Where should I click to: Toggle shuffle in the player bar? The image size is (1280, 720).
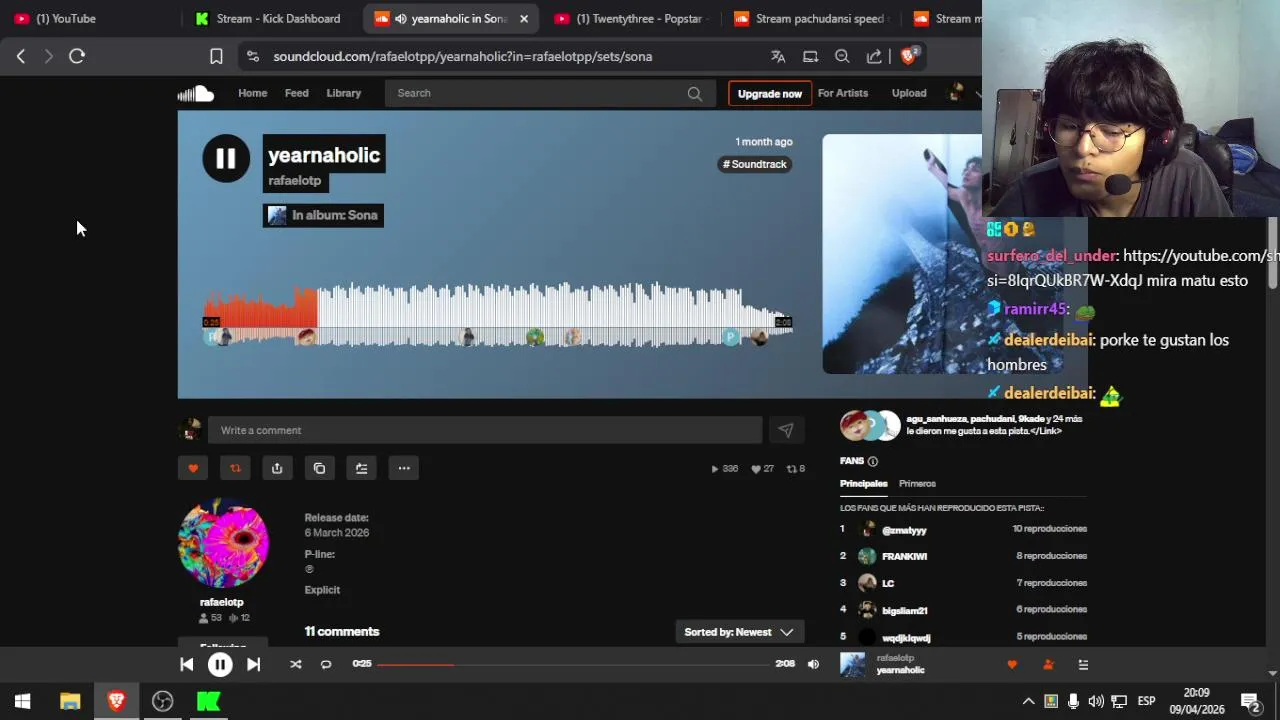click(x=295, y=664)
